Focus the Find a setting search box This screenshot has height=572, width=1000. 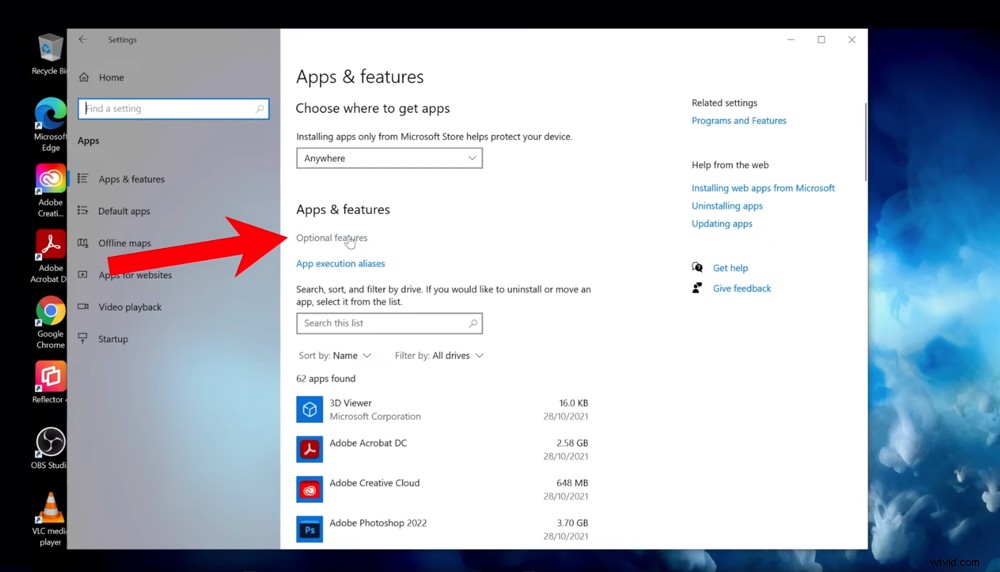tap(173, 108)
